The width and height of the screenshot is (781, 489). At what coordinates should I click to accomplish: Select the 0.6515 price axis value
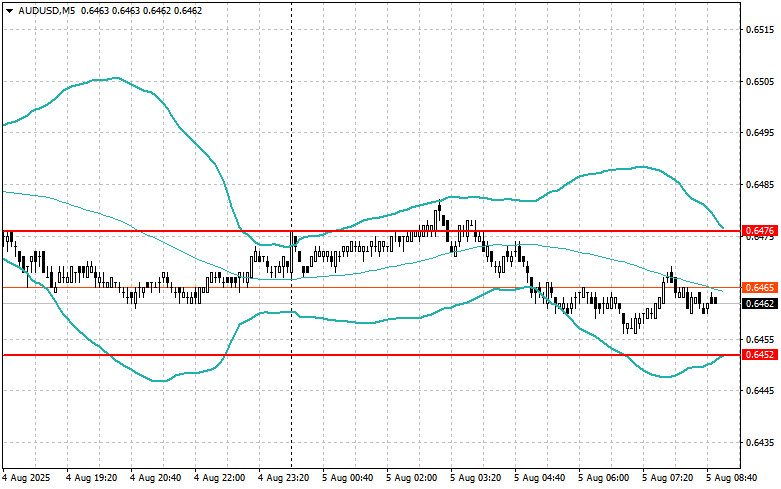pos(761,29)
